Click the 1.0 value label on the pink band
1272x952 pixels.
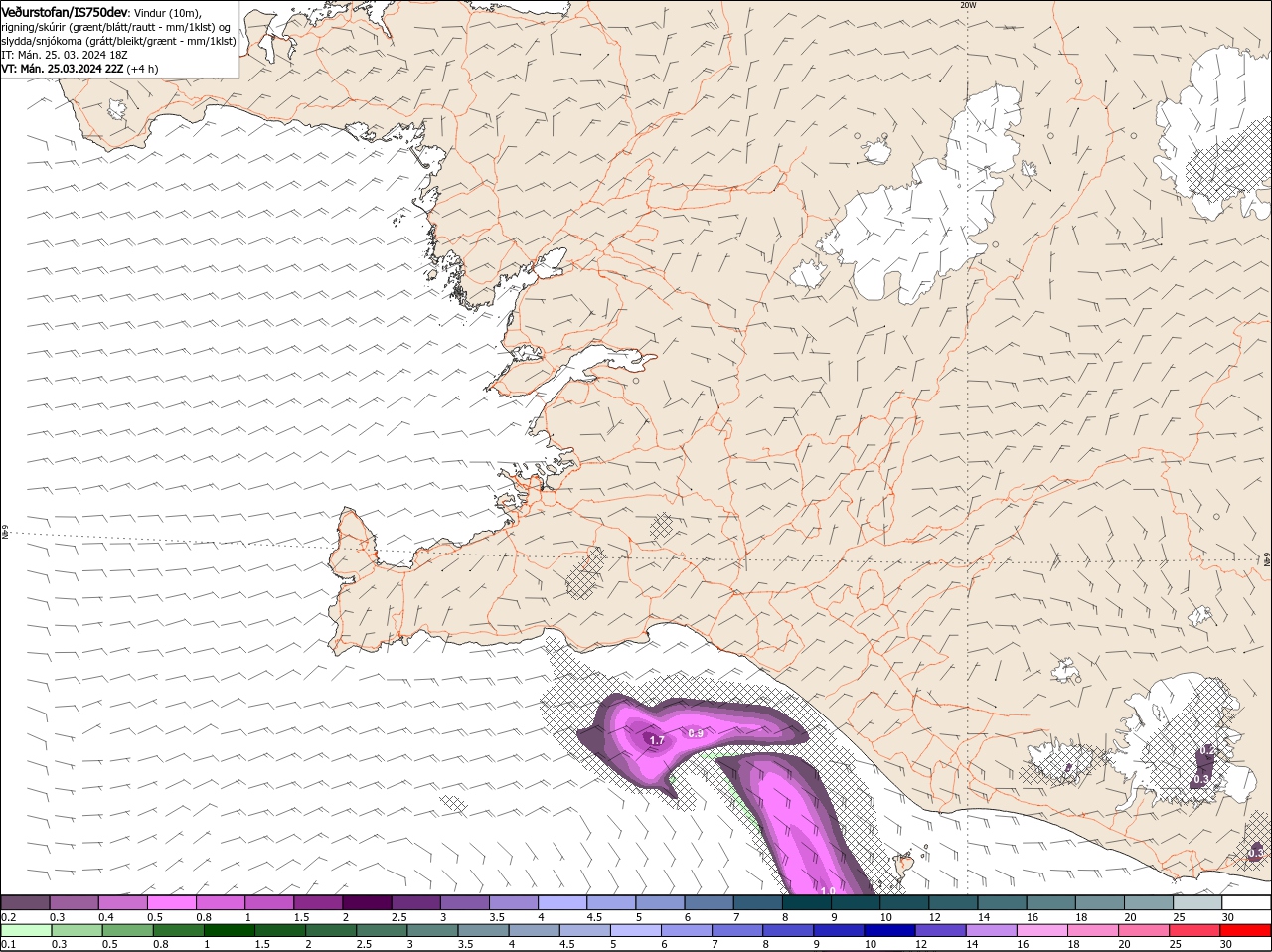tap(828, 891)
